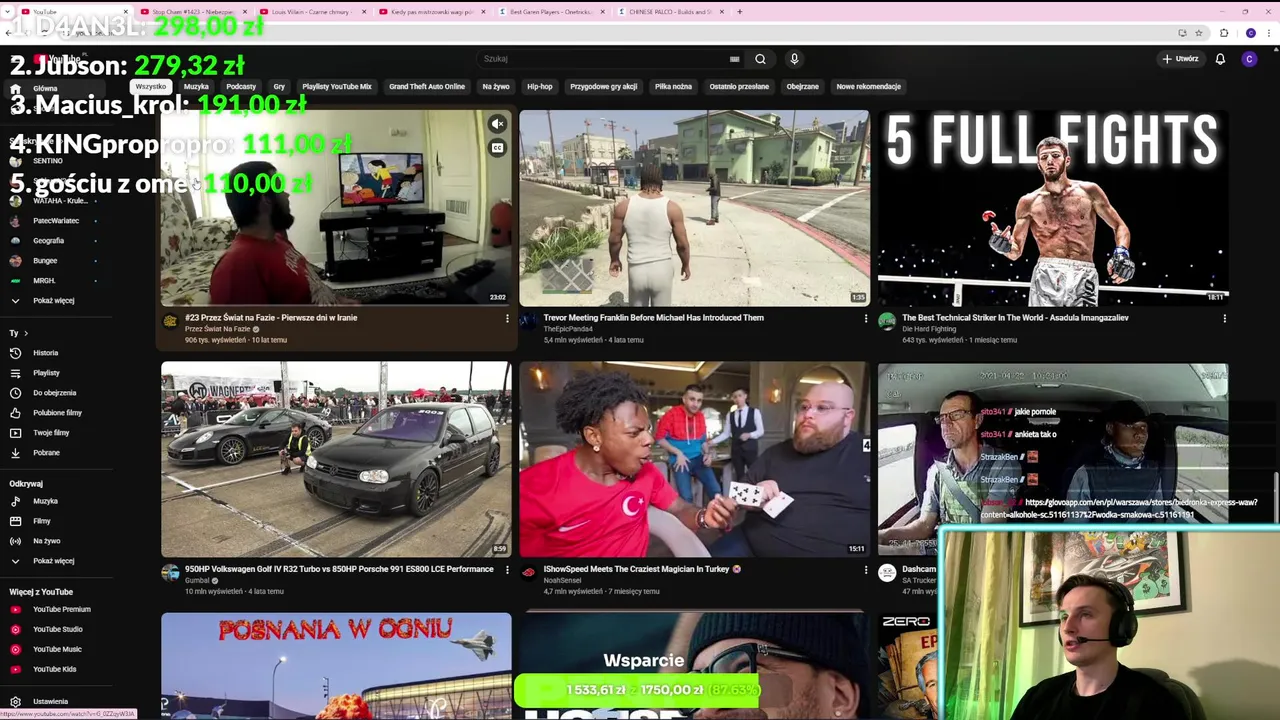The height and width of the screenshot is (720, 1280).
Task: Open Trevor Meeting Franklin video title
Action: [x=653, y=318]
